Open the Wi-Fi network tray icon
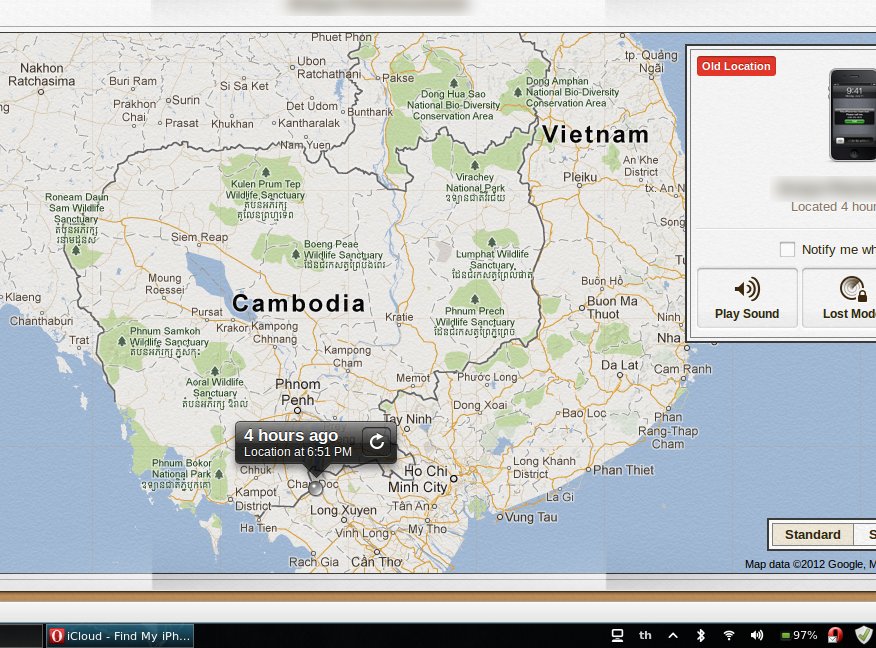This screenshot has height=648, width=876. point(729,635)
